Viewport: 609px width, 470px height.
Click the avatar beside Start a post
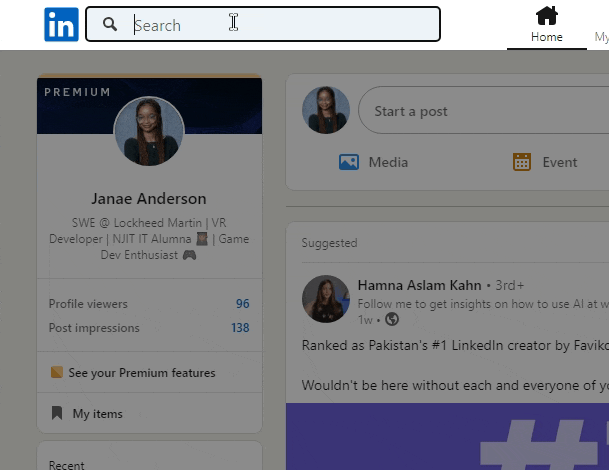coord(326,110)
